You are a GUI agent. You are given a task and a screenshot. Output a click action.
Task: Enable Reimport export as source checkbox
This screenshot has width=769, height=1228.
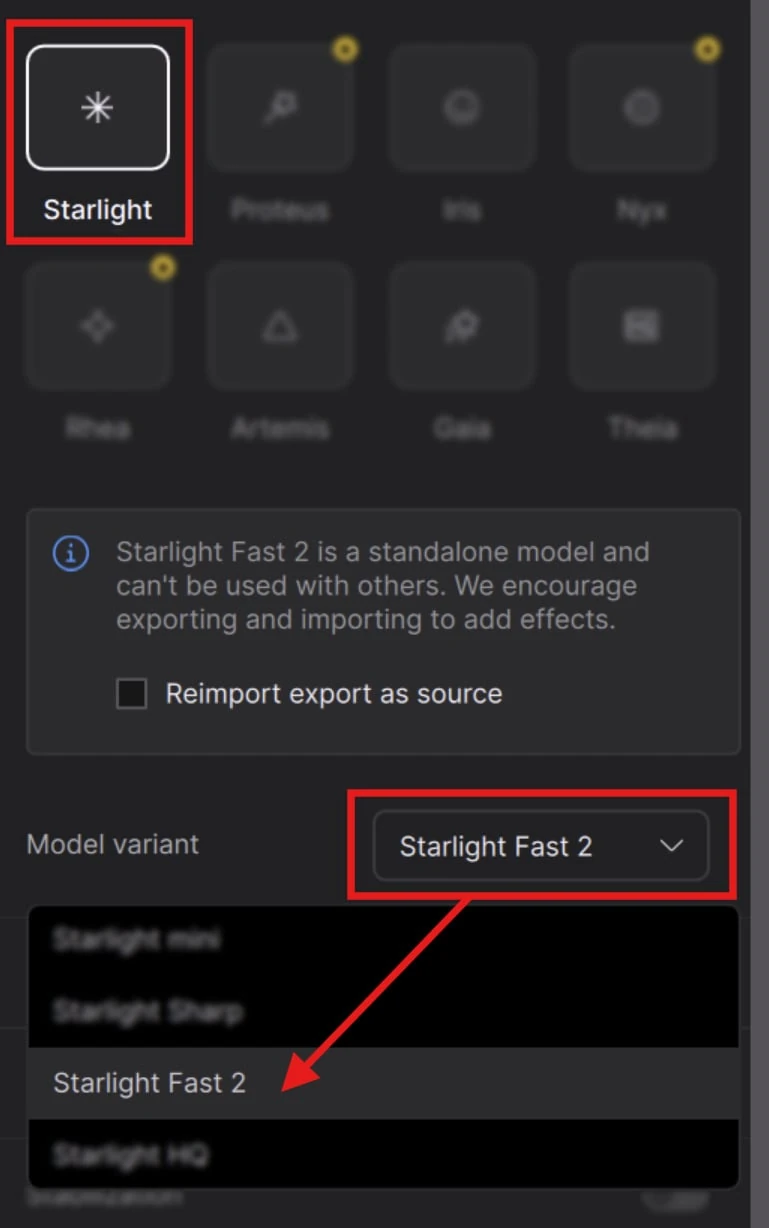click(x=132, y=693)
